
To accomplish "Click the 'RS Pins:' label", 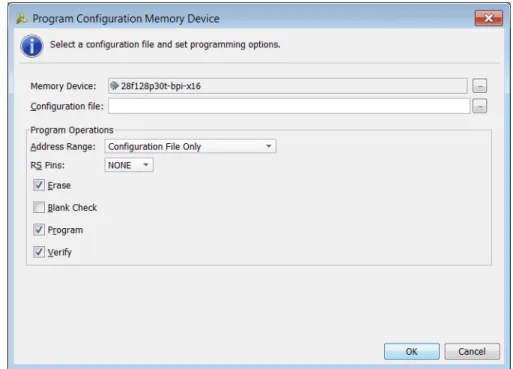I will [48, 165].
